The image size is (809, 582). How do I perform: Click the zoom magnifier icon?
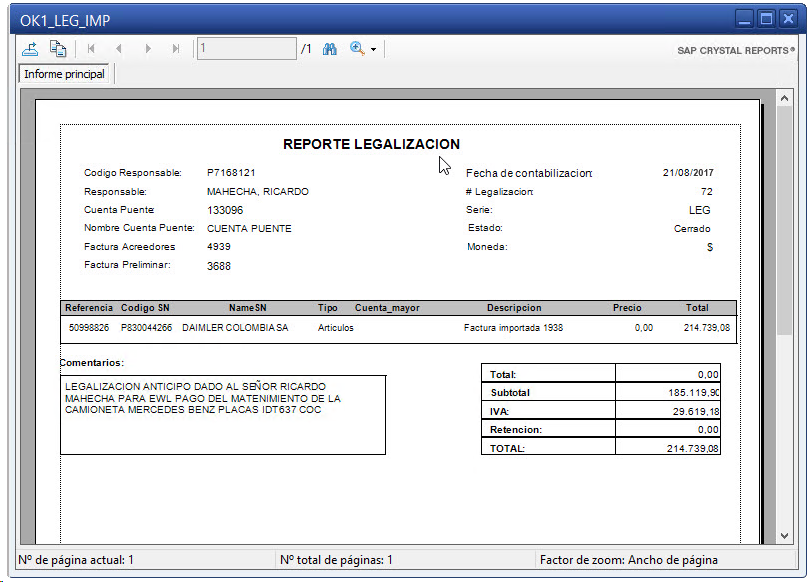[x=357, y=48]
